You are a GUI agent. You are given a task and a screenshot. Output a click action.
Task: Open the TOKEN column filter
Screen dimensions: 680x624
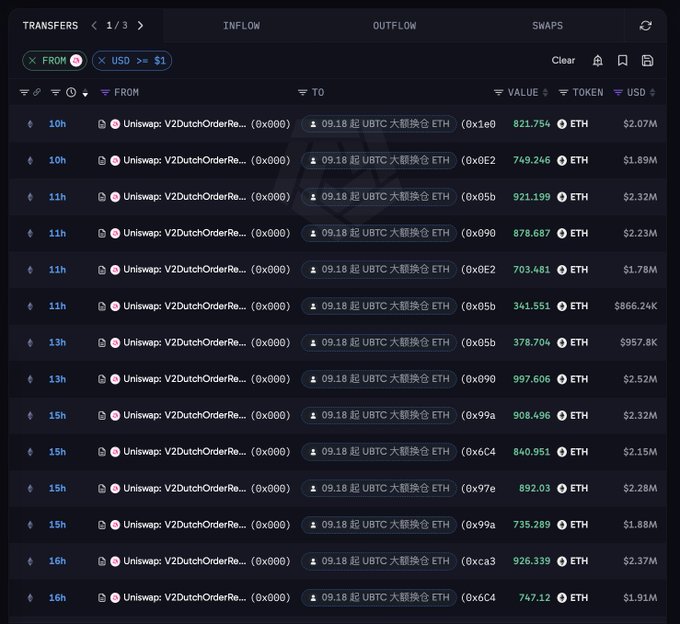point(563,92)
